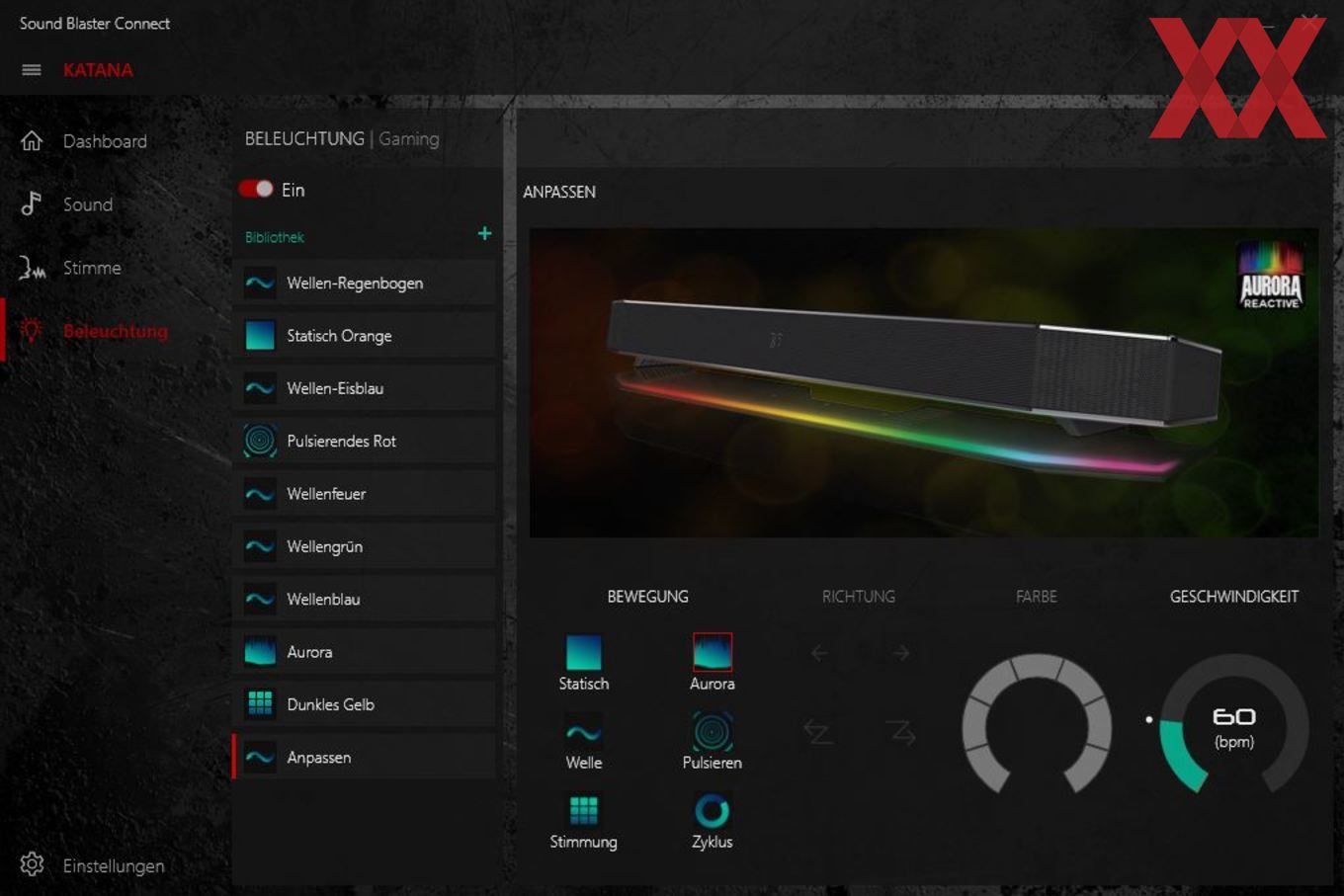Go to the Beleuchtung section
This screenshot has height=896, width=1344.
pos(116,331)
